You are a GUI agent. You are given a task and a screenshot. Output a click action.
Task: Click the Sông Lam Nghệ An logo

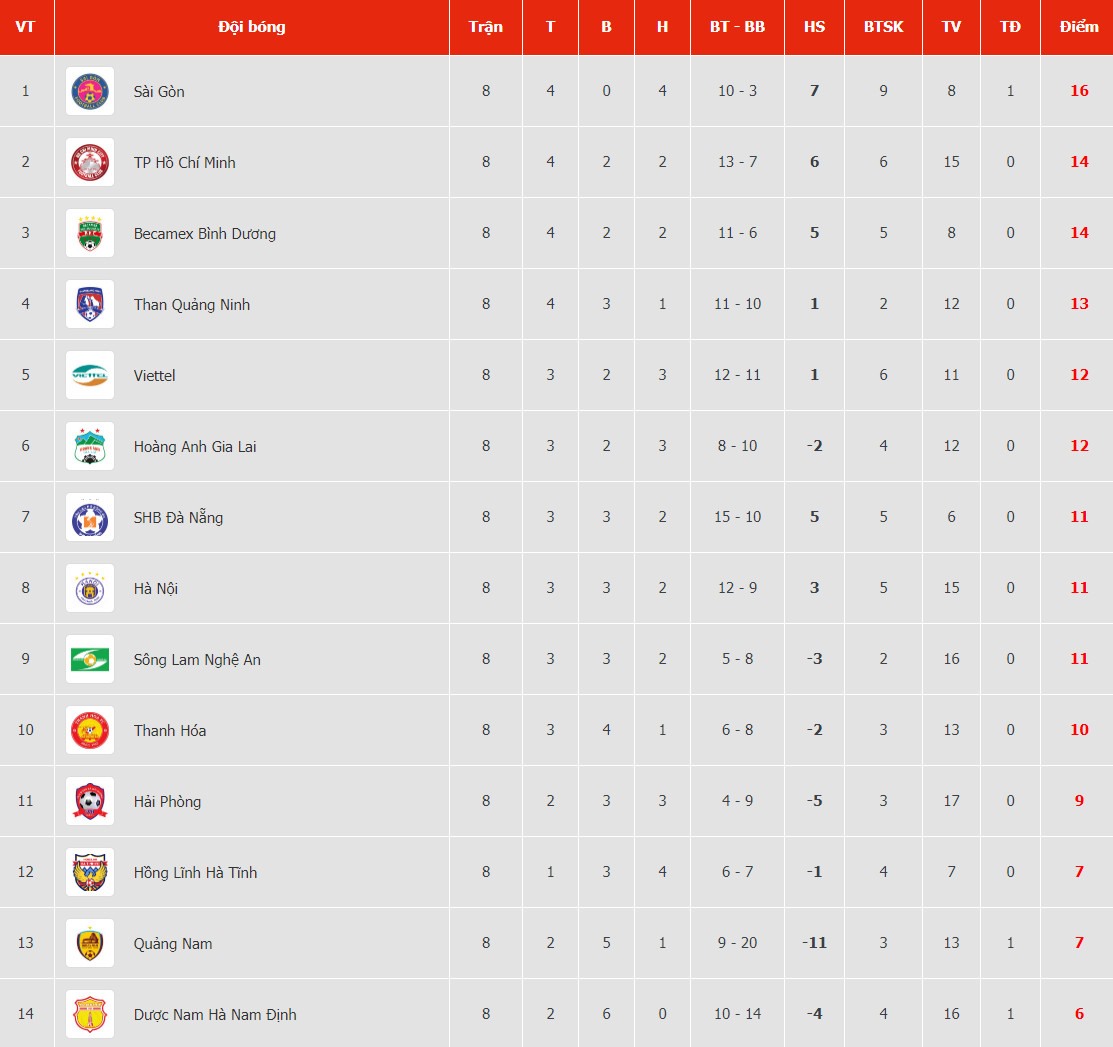pyautogui.click(x=90, y=659)
